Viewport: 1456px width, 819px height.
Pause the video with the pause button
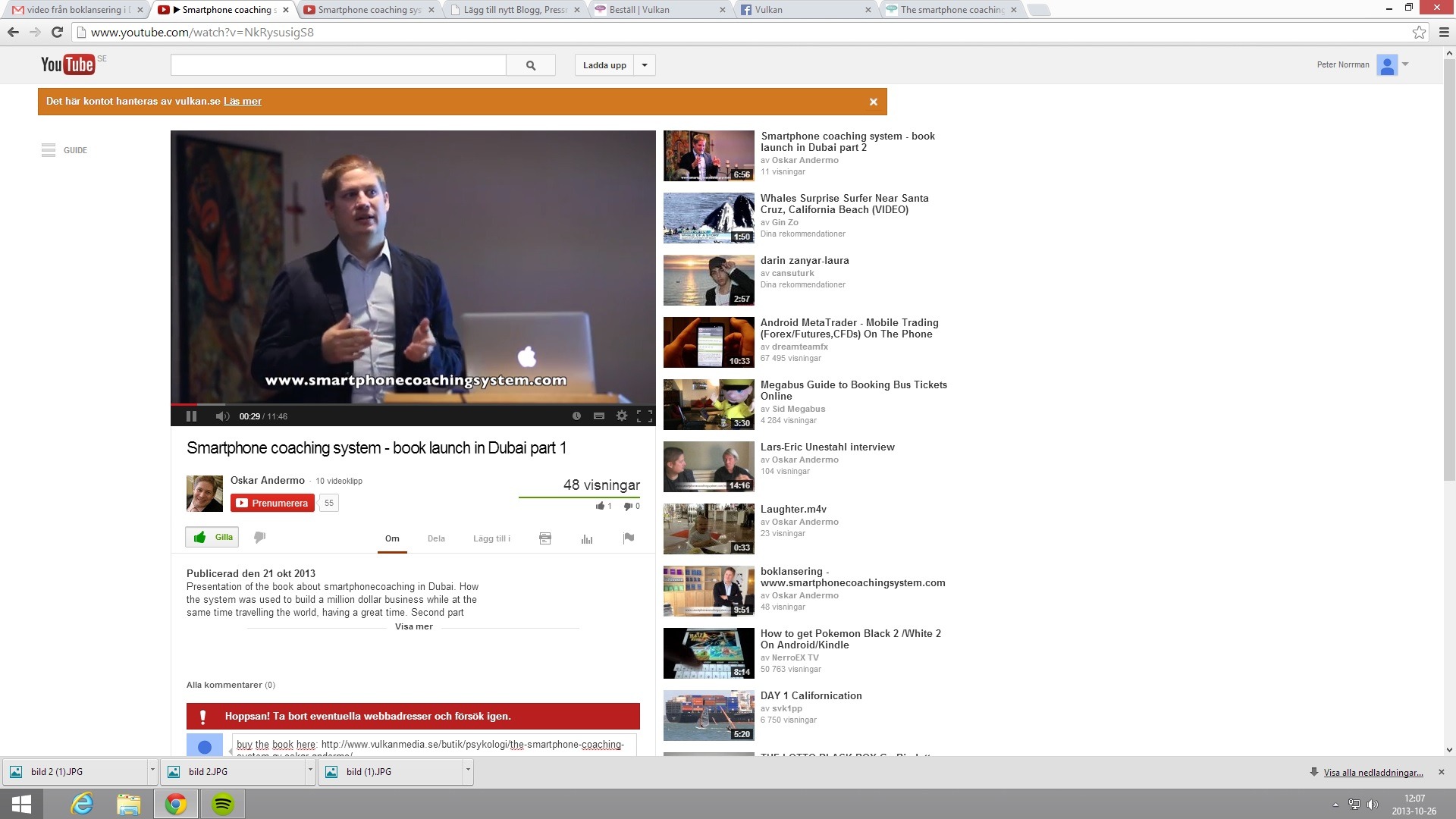(x=191, y=416)
